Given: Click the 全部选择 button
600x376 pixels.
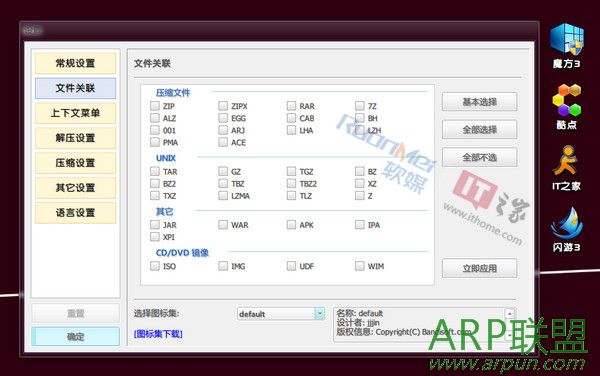Looking at the screenshot, I should coord(479,130).
